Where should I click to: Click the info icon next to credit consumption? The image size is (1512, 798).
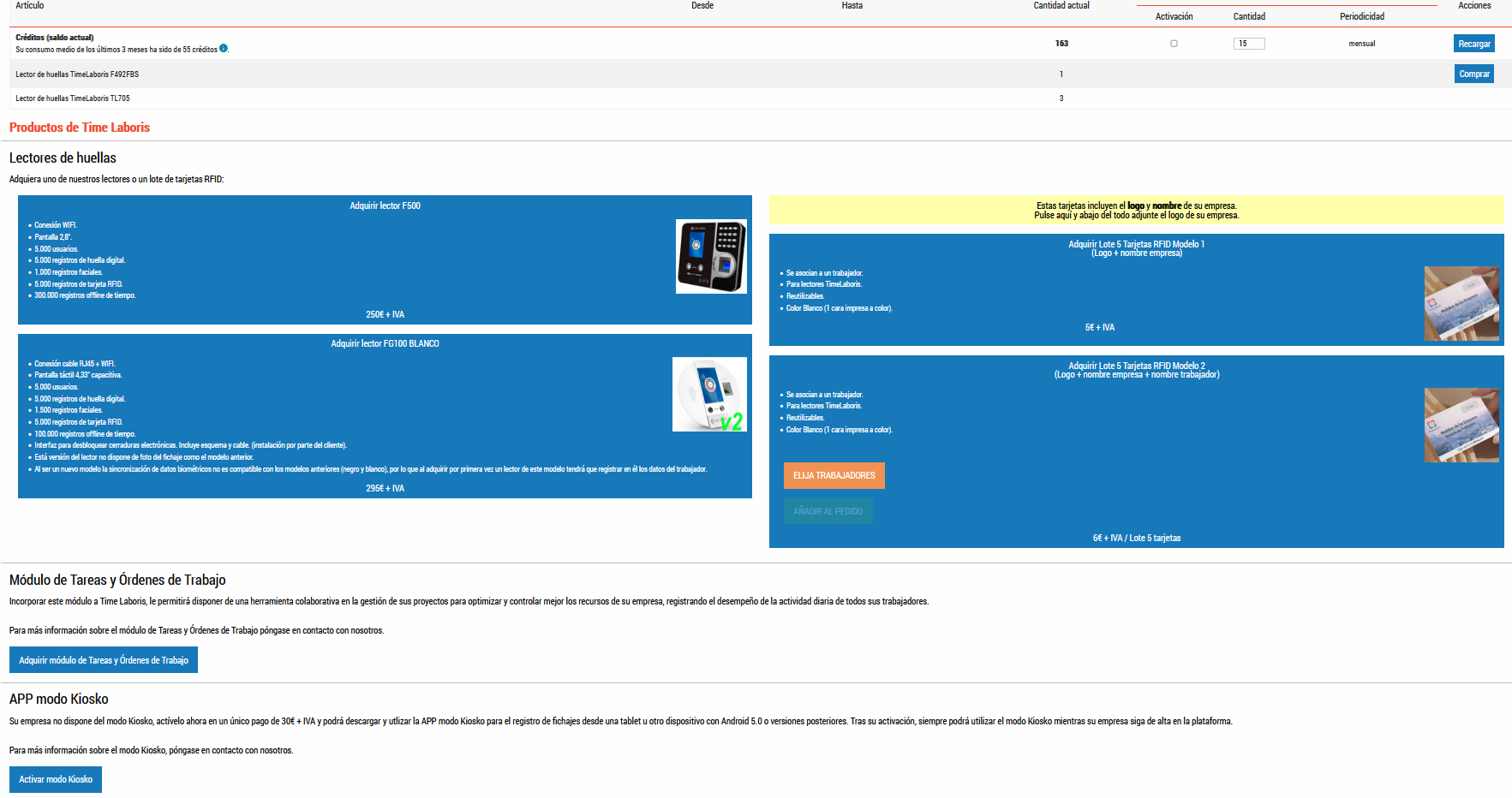224,48
